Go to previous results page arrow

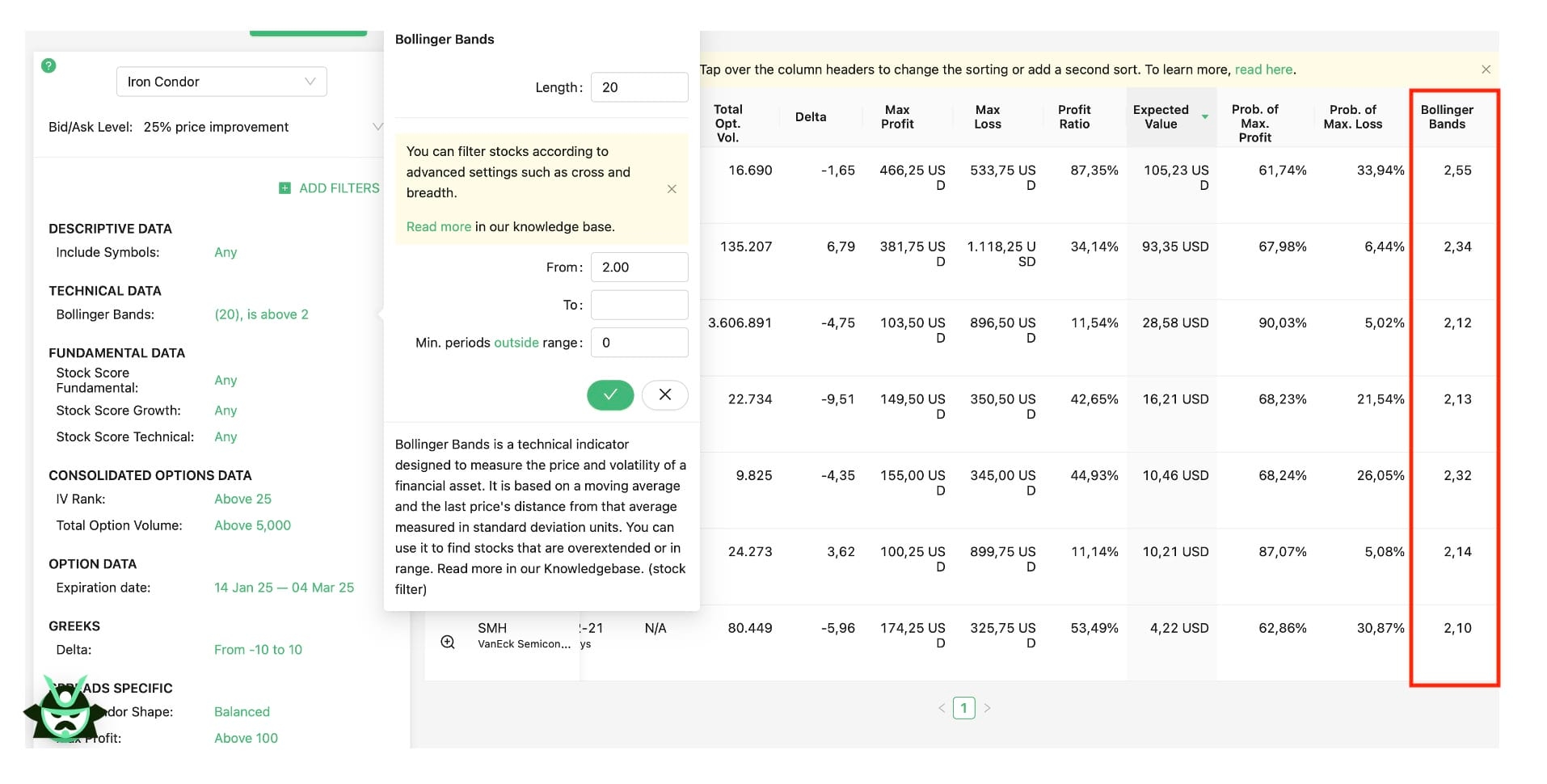point(941,708)
